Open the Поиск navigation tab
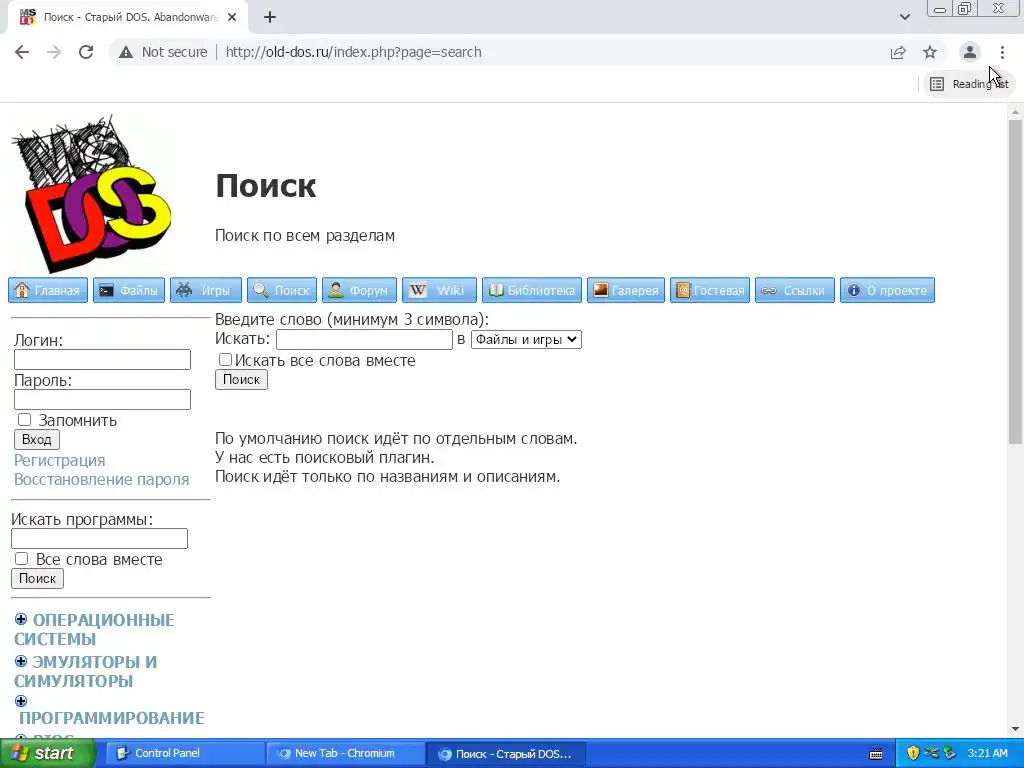The width and height of the screenshot is (1024, 768). (282, 290)
